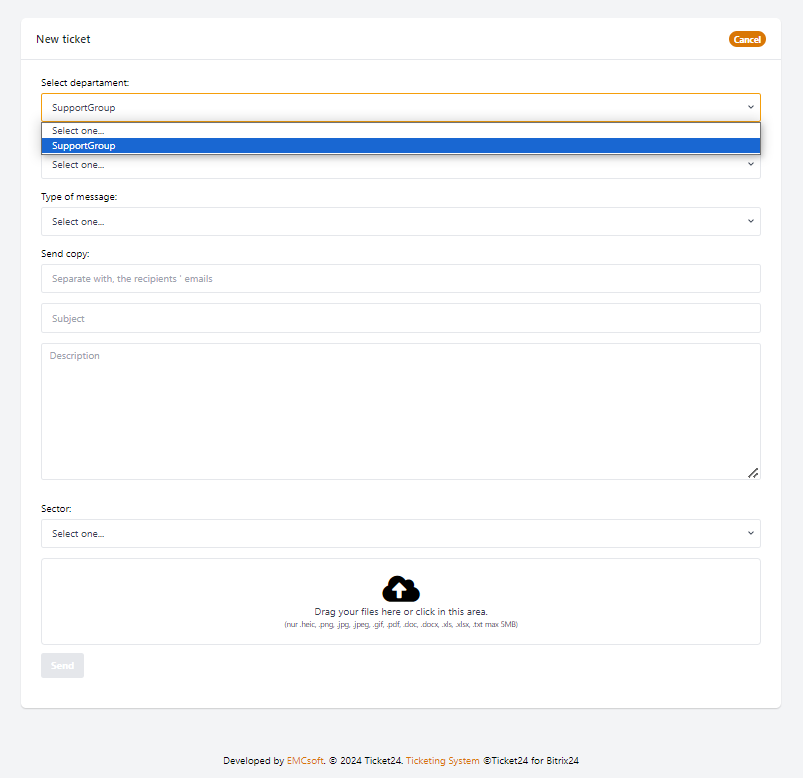Open the Select departament dropdown showing SupportGroup
Screen dimensions: 803x778
pyautogui.click(x=400, y=107)
